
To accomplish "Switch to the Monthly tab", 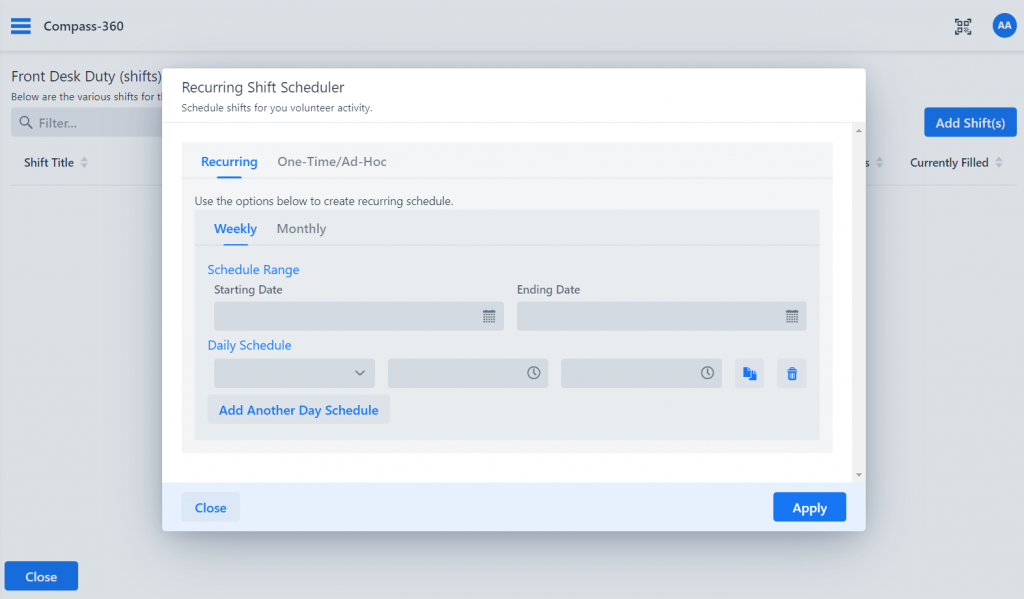I will tap(301, 229).
